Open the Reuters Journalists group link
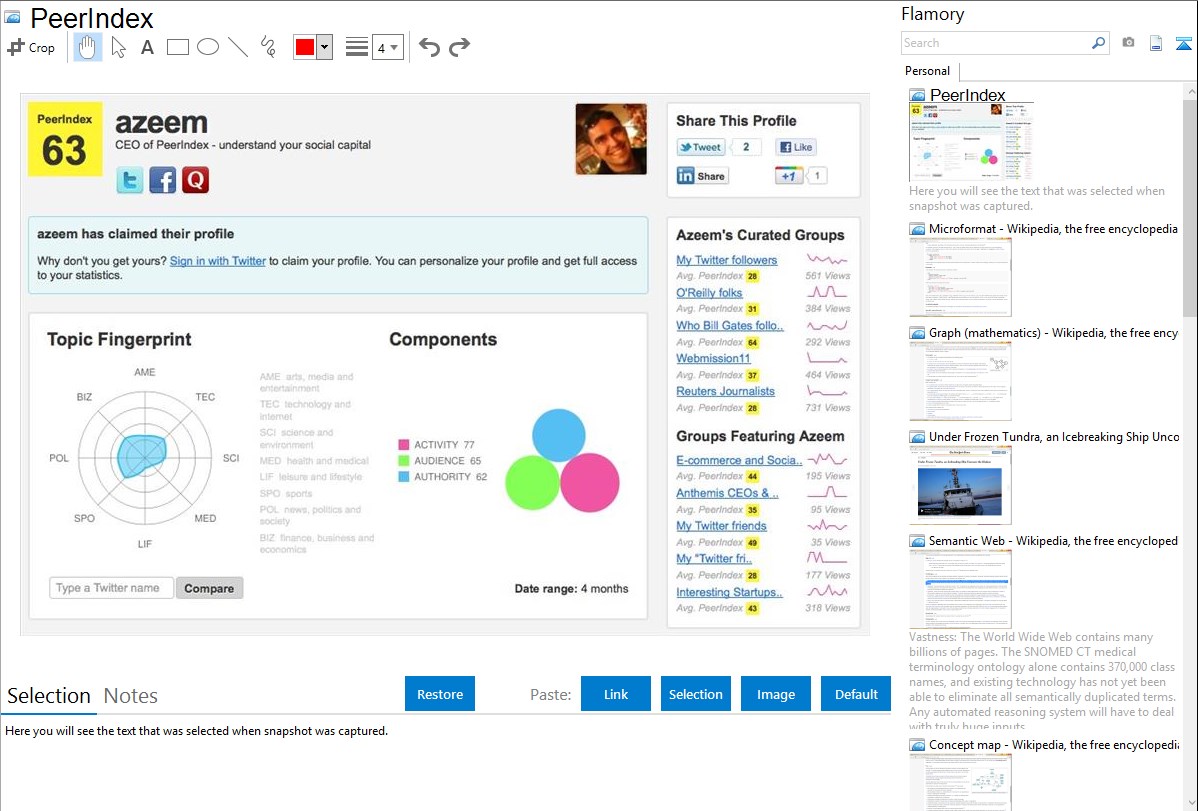 725,391
